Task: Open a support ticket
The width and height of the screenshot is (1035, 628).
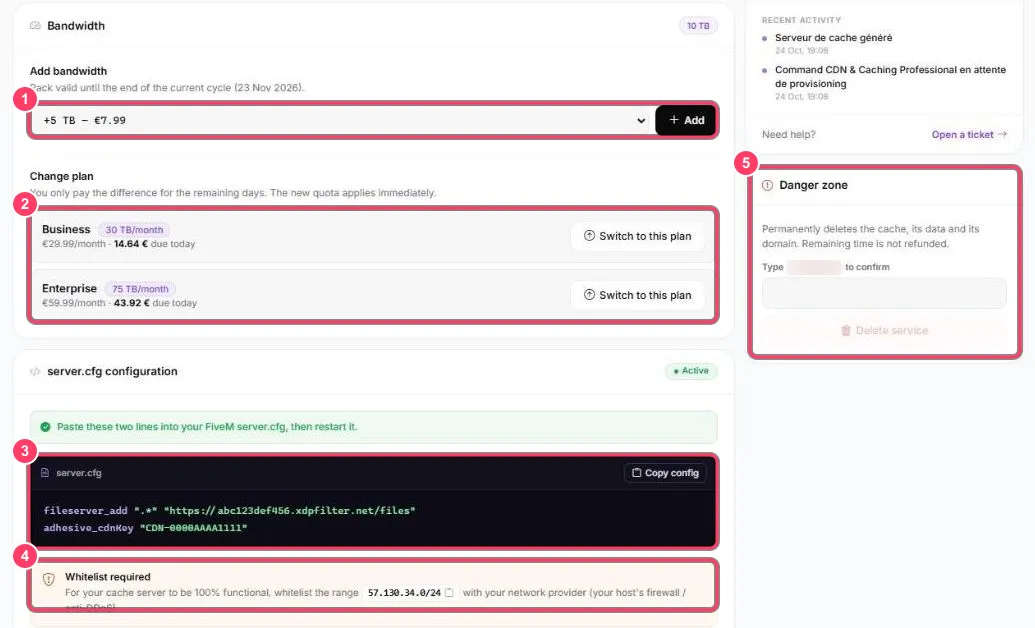Action: coord(969,135)
